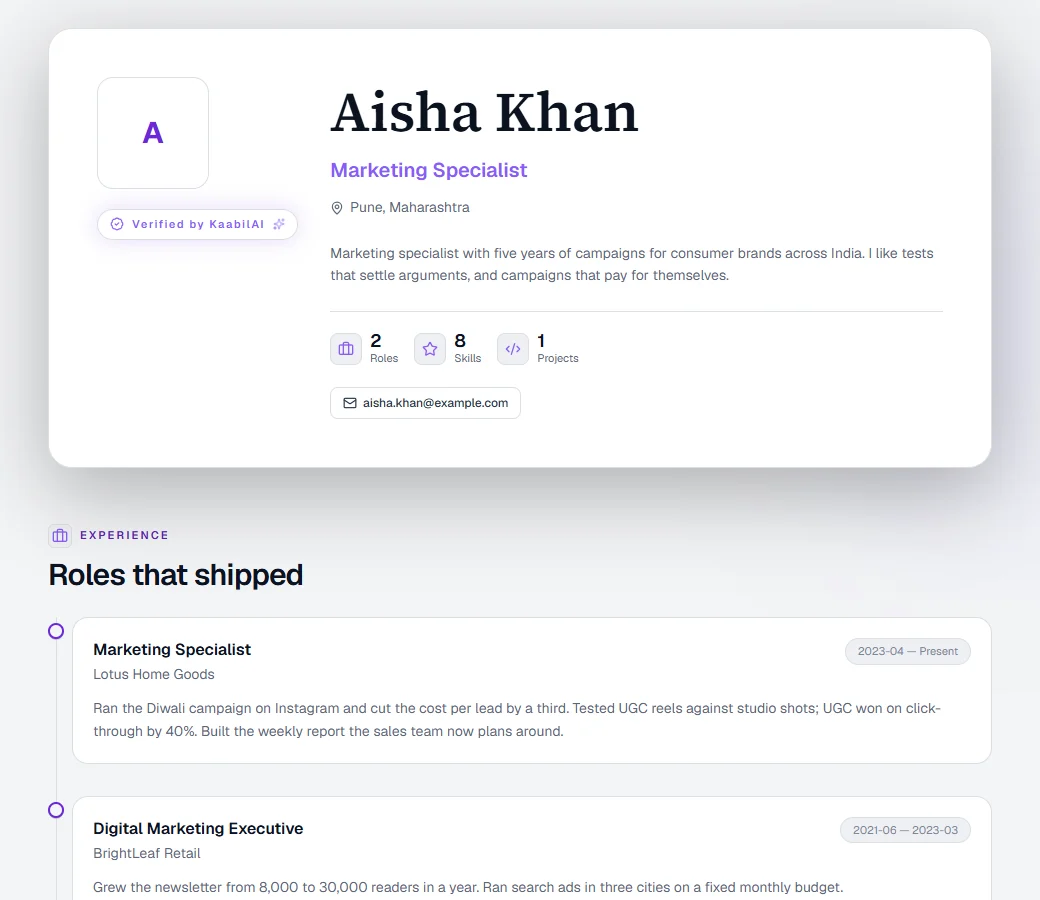Click the Skills stat label
Viewport: 1040px width, 900px height.
pos(468,358)
